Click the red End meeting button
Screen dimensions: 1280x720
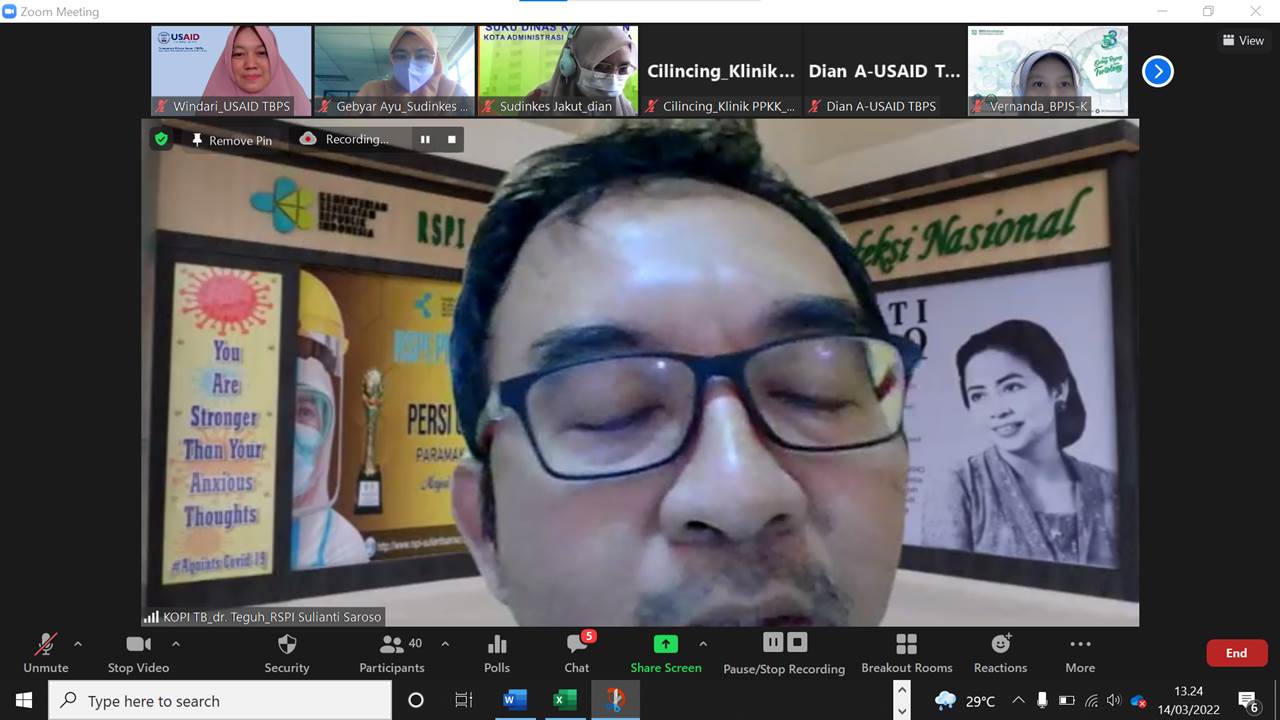[1236, 653]
